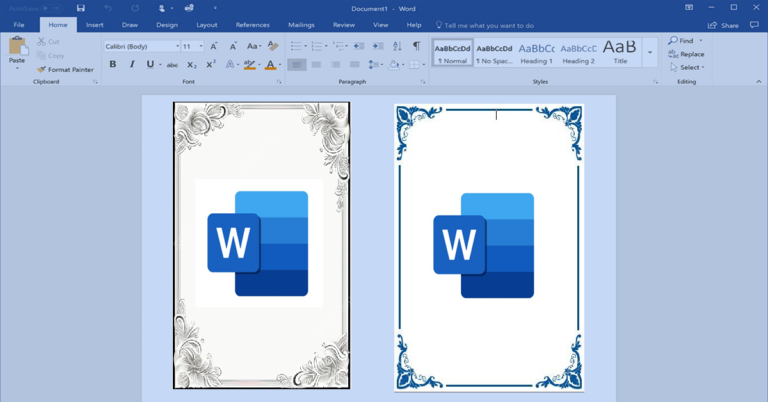Image resolution: width=768 pixels, height=402 pixels.
Task: Open the font name dropdown
Action: (177, 46)
